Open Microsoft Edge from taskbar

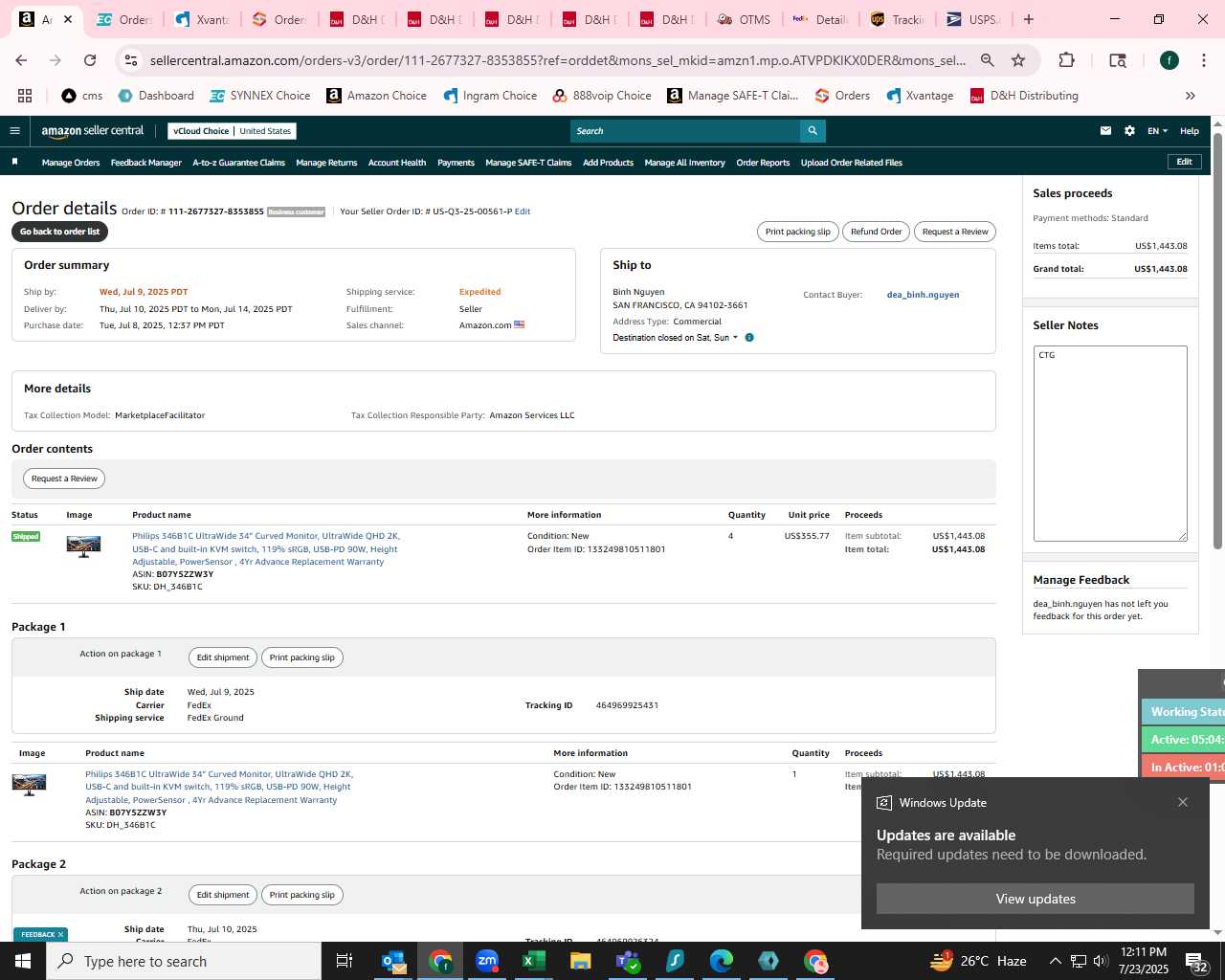click(722, 961)
